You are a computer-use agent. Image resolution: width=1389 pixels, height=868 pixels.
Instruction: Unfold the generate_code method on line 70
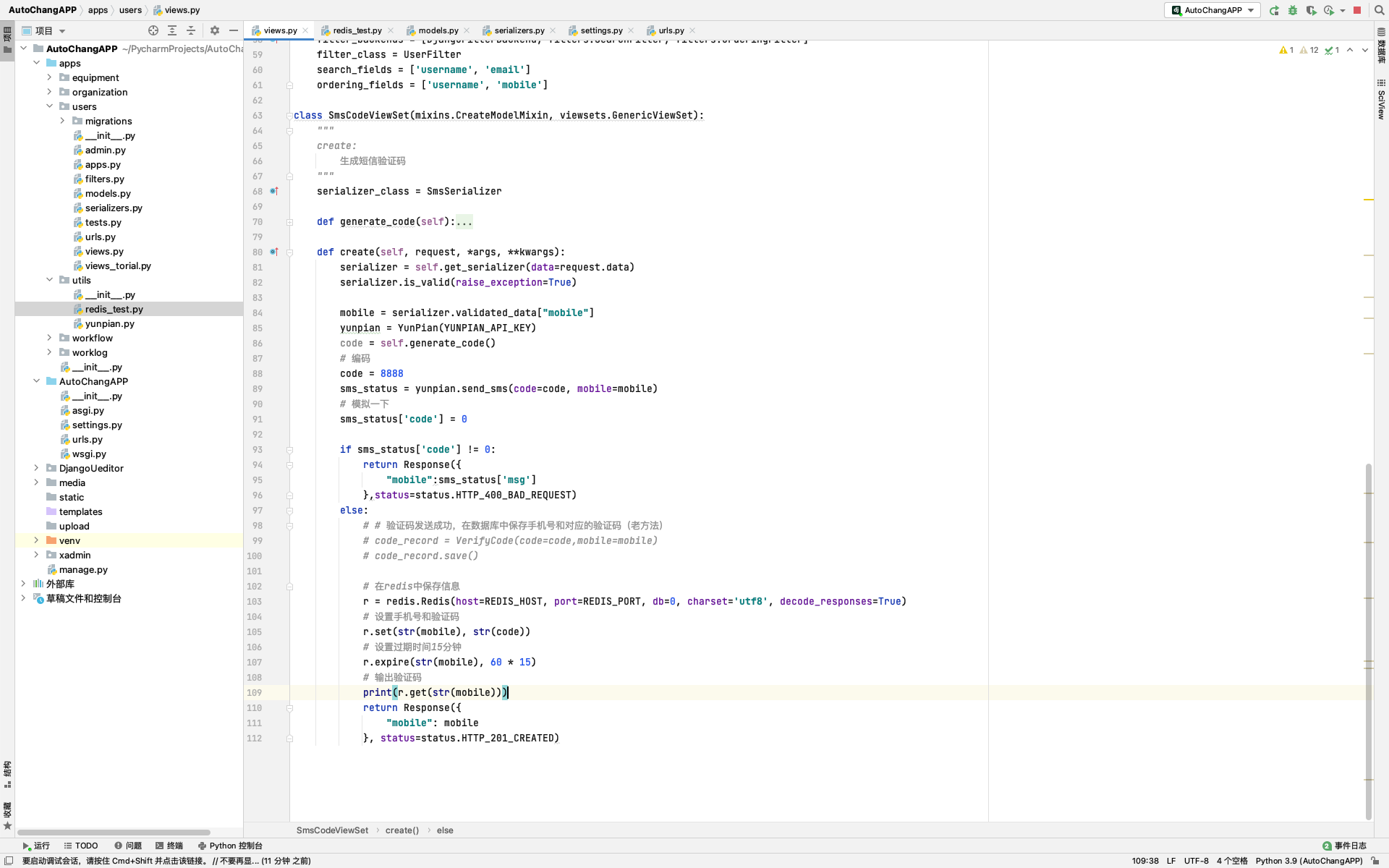pyautogui.click(x=289, y=222)
